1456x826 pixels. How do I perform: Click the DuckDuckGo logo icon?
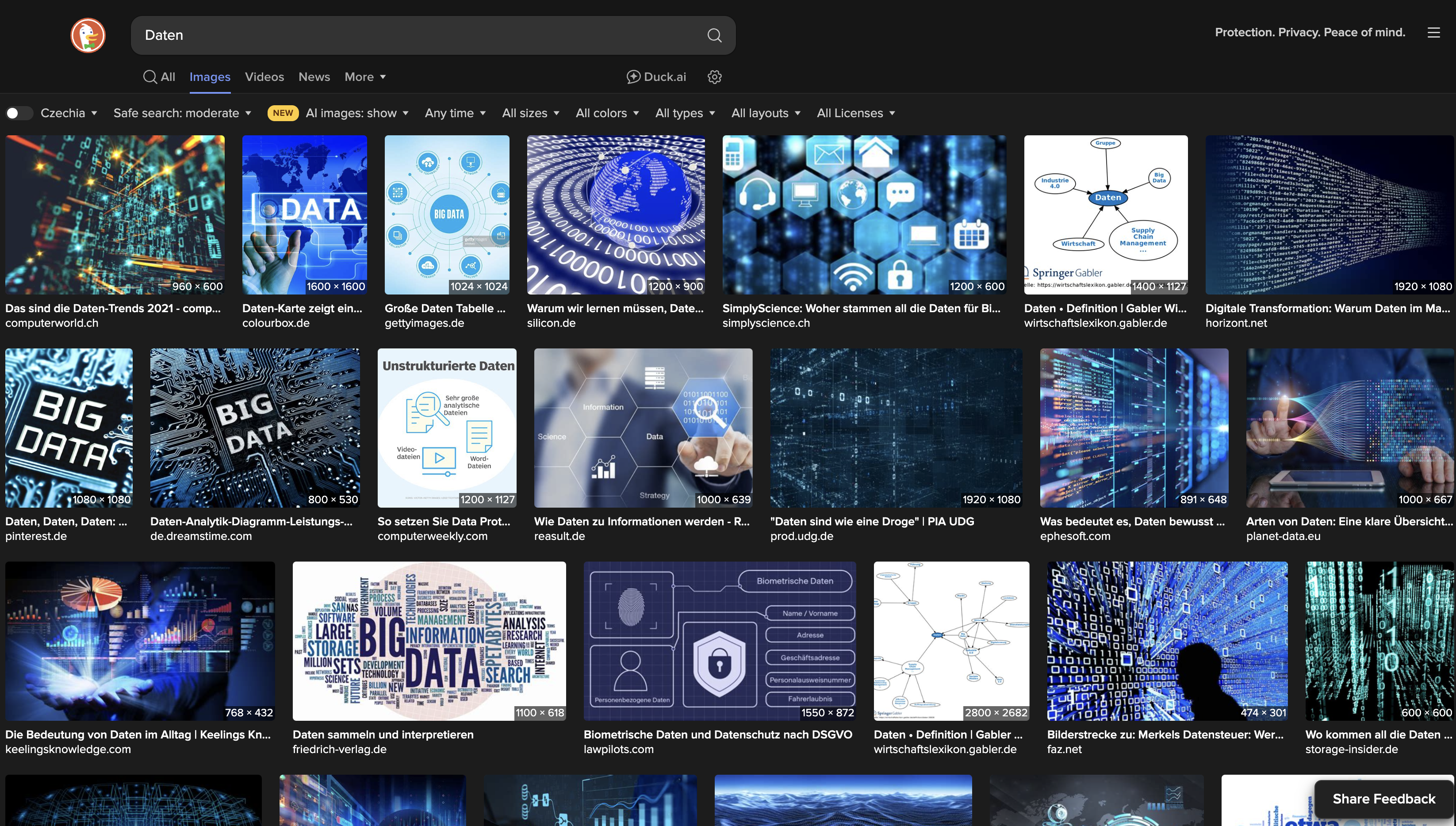click(x=88, y=35)
